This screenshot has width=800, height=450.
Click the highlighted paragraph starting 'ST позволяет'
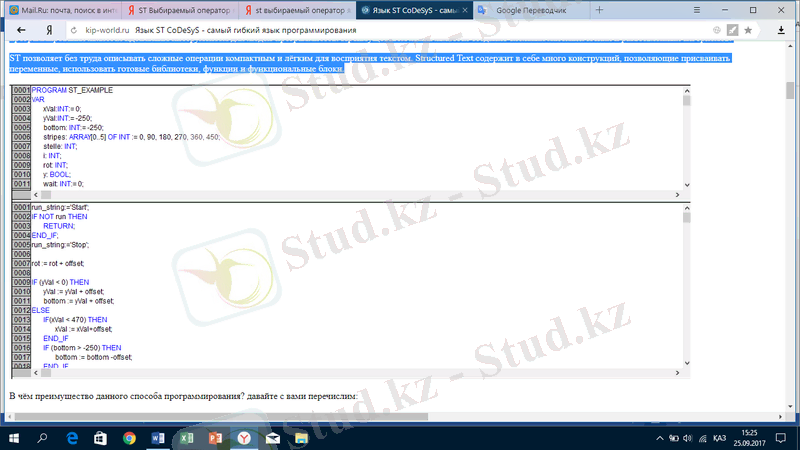[370, 63]
